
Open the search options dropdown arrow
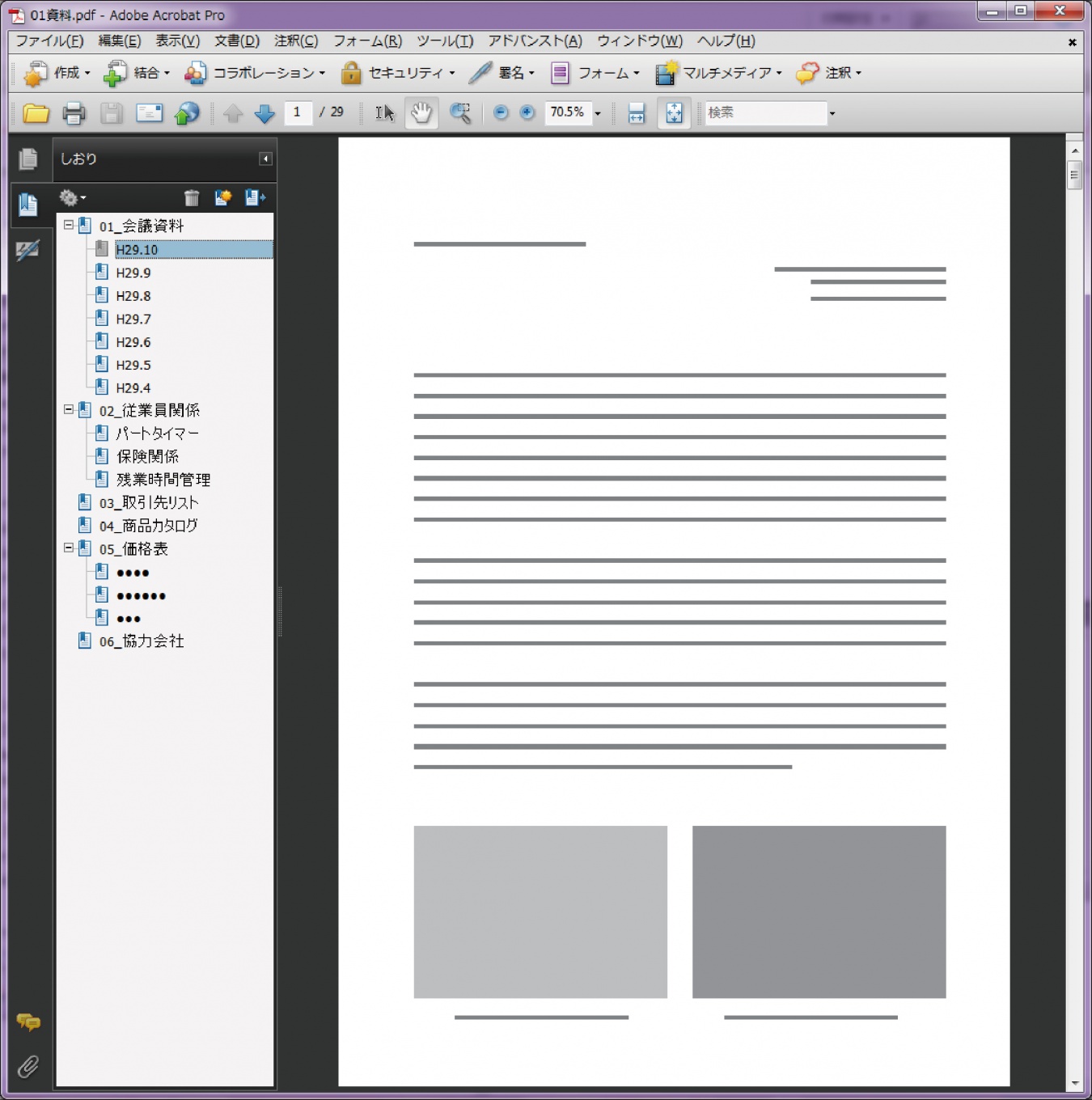pos(832,113)
